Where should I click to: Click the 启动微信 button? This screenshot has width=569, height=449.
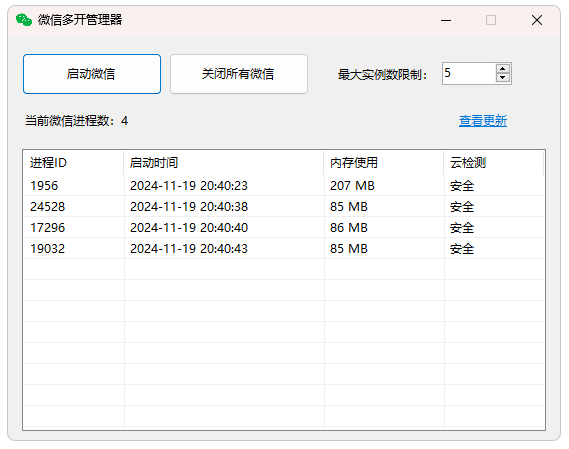pyautogui.click(x=92, y=74)
